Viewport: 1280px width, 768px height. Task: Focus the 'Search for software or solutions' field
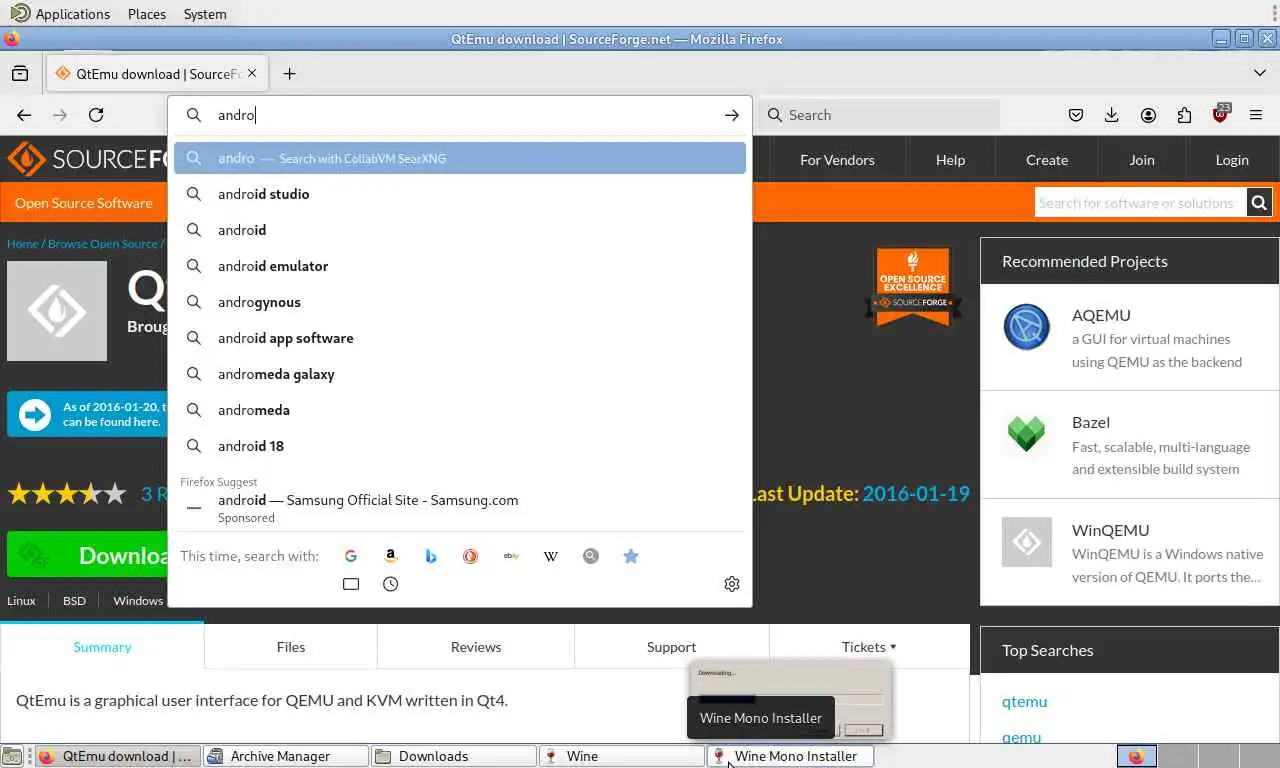[1140, 203]
